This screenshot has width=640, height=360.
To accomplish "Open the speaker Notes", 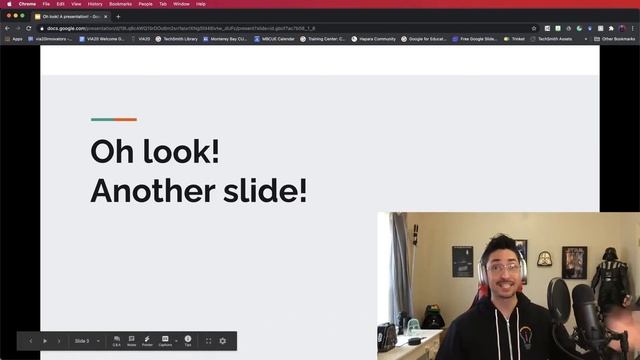I will pos(131,341).
